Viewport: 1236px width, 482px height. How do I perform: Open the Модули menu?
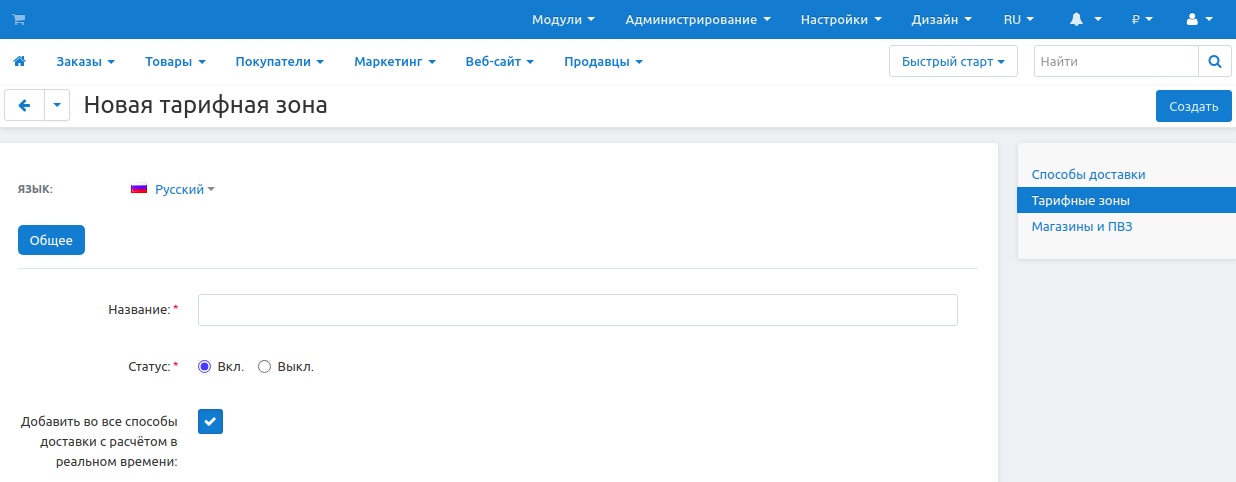click(563, 20)
